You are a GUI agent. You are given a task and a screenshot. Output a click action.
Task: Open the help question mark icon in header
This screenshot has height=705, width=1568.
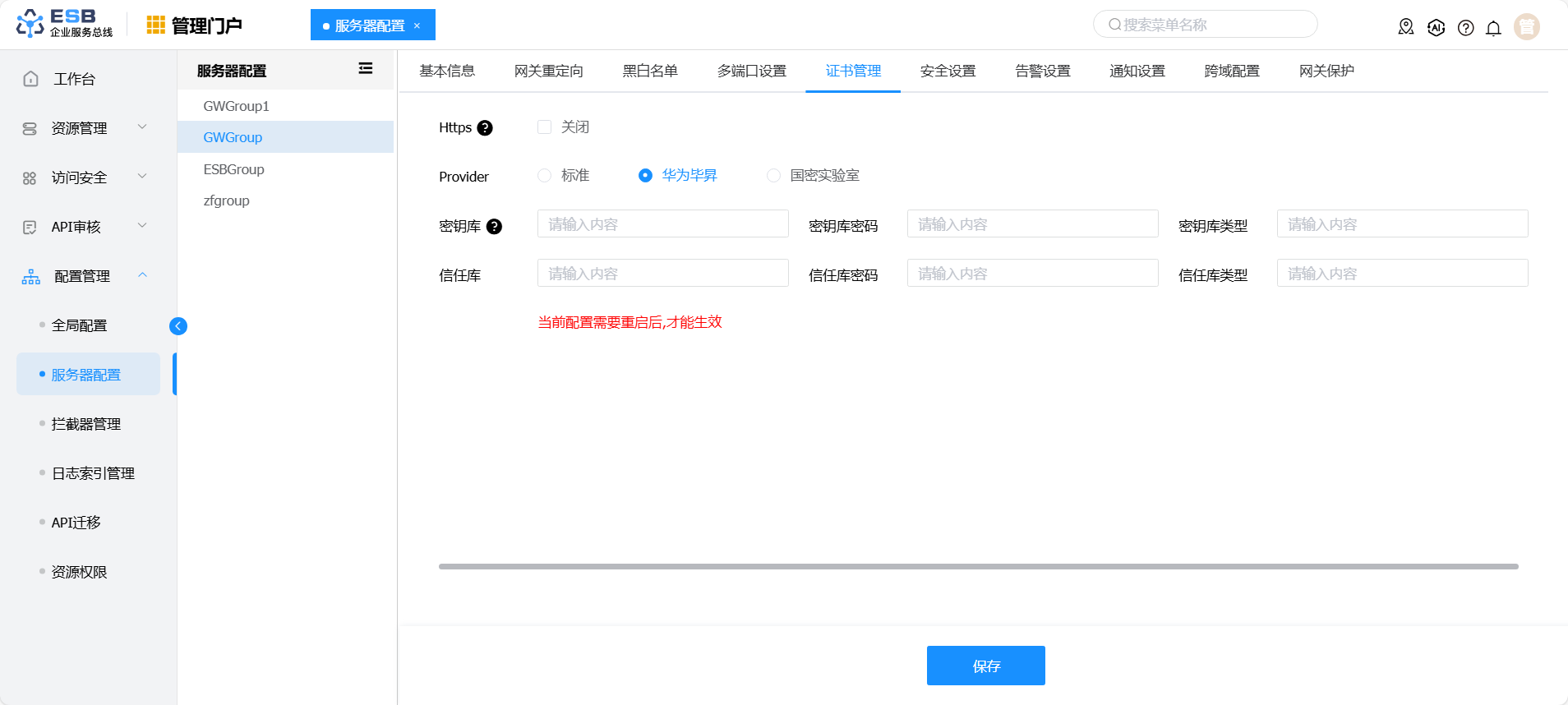(x=1465, y=28)
